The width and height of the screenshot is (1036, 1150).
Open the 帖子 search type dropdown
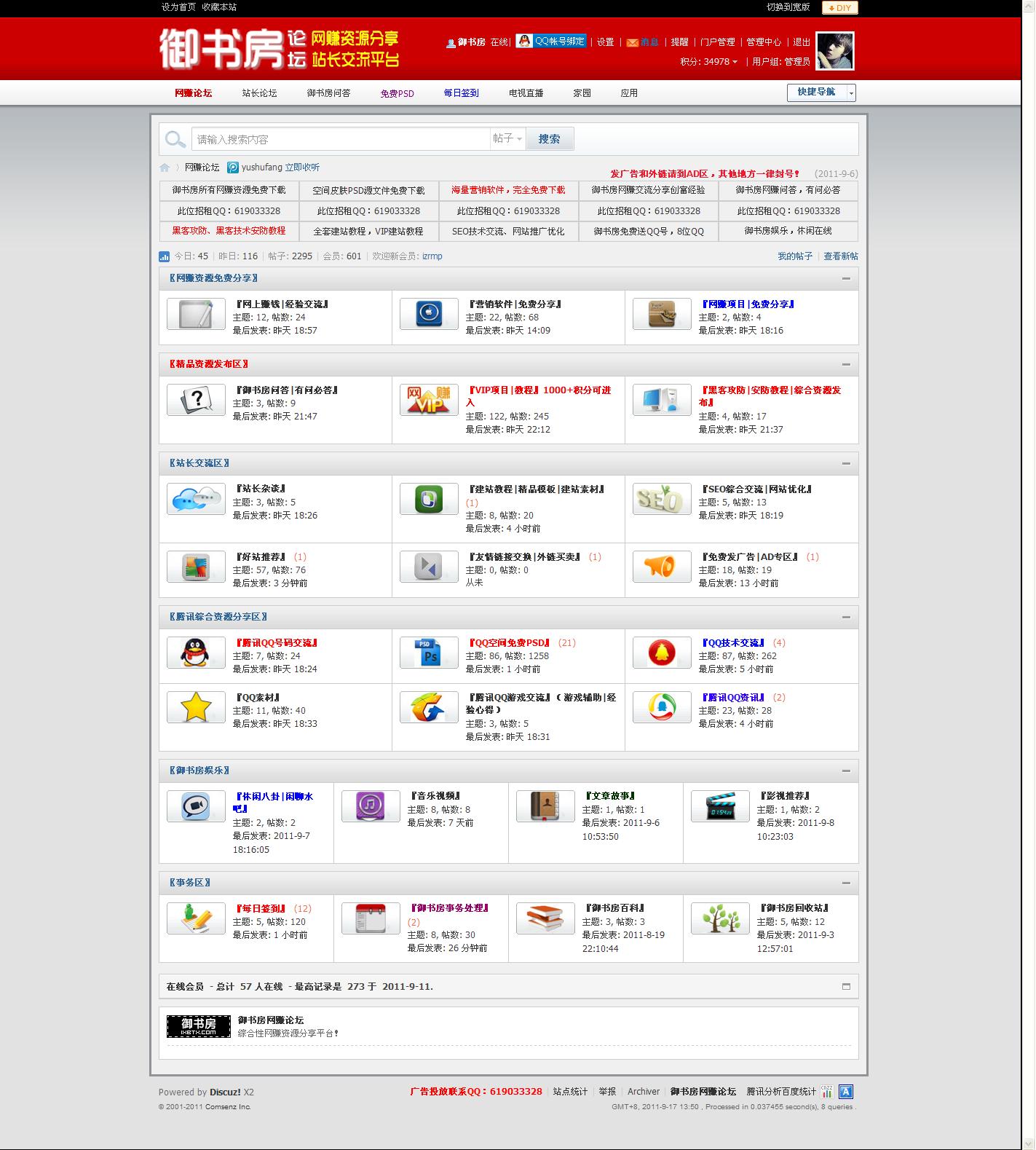pos(507,139)
